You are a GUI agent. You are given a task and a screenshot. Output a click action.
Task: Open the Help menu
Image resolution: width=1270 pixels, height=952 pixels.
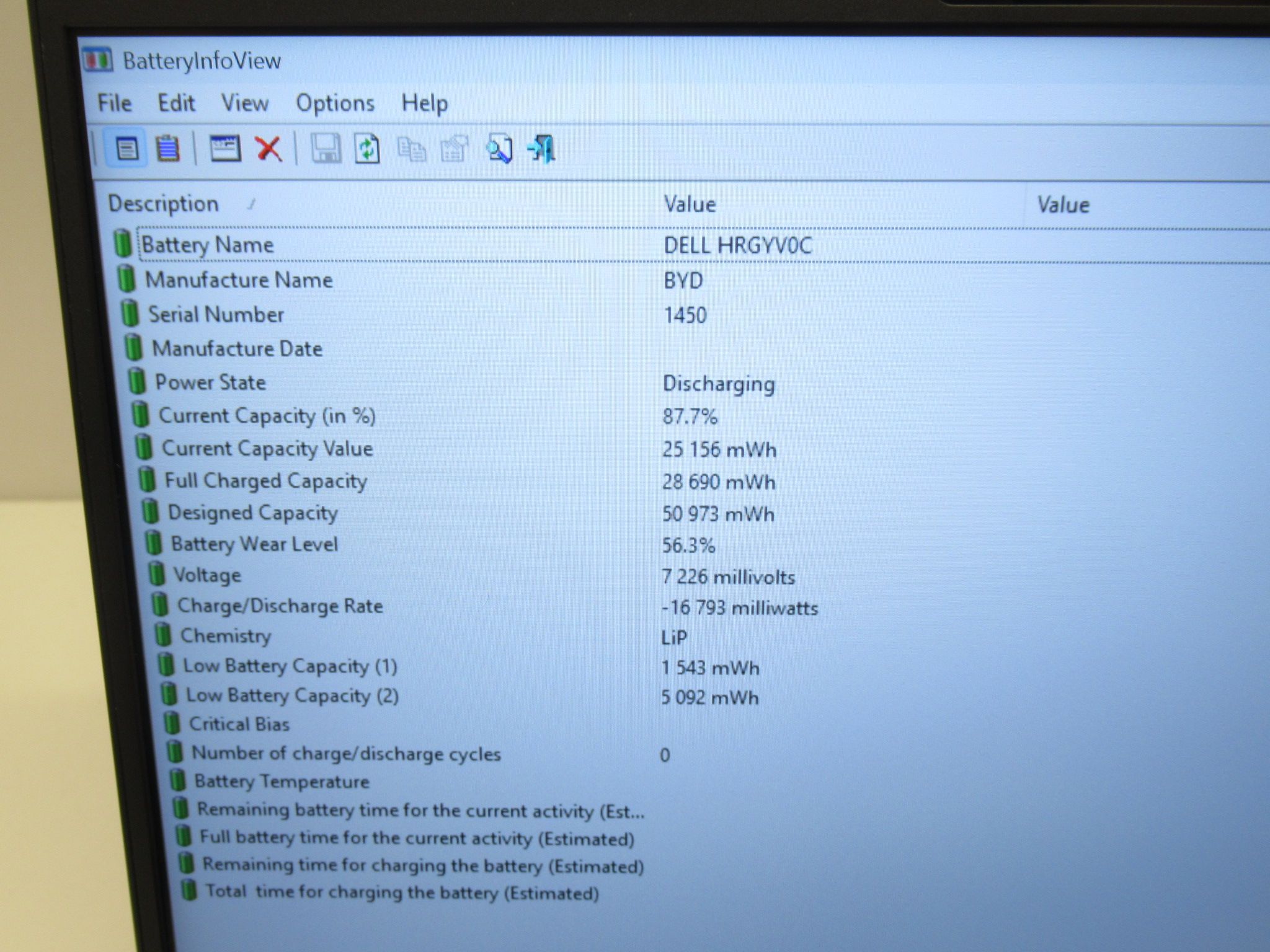(425, 104)
